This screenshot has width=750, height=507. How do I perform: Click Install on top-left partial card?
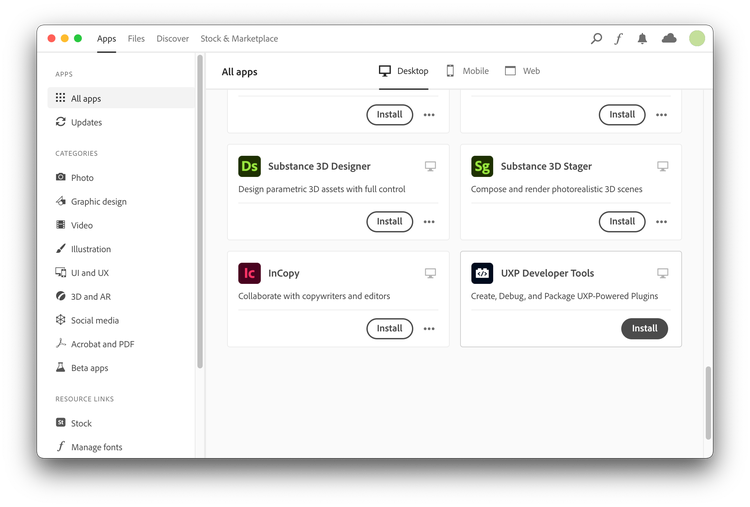[x=390, y=115]
